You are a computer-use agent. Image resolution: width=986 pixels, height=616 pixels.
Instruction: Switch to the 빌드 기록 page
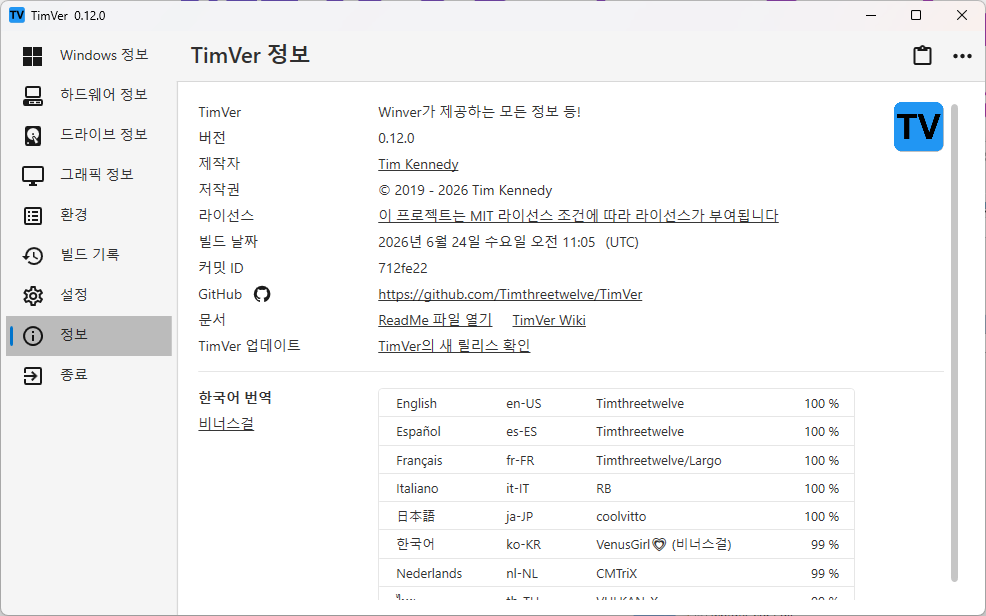89,255
